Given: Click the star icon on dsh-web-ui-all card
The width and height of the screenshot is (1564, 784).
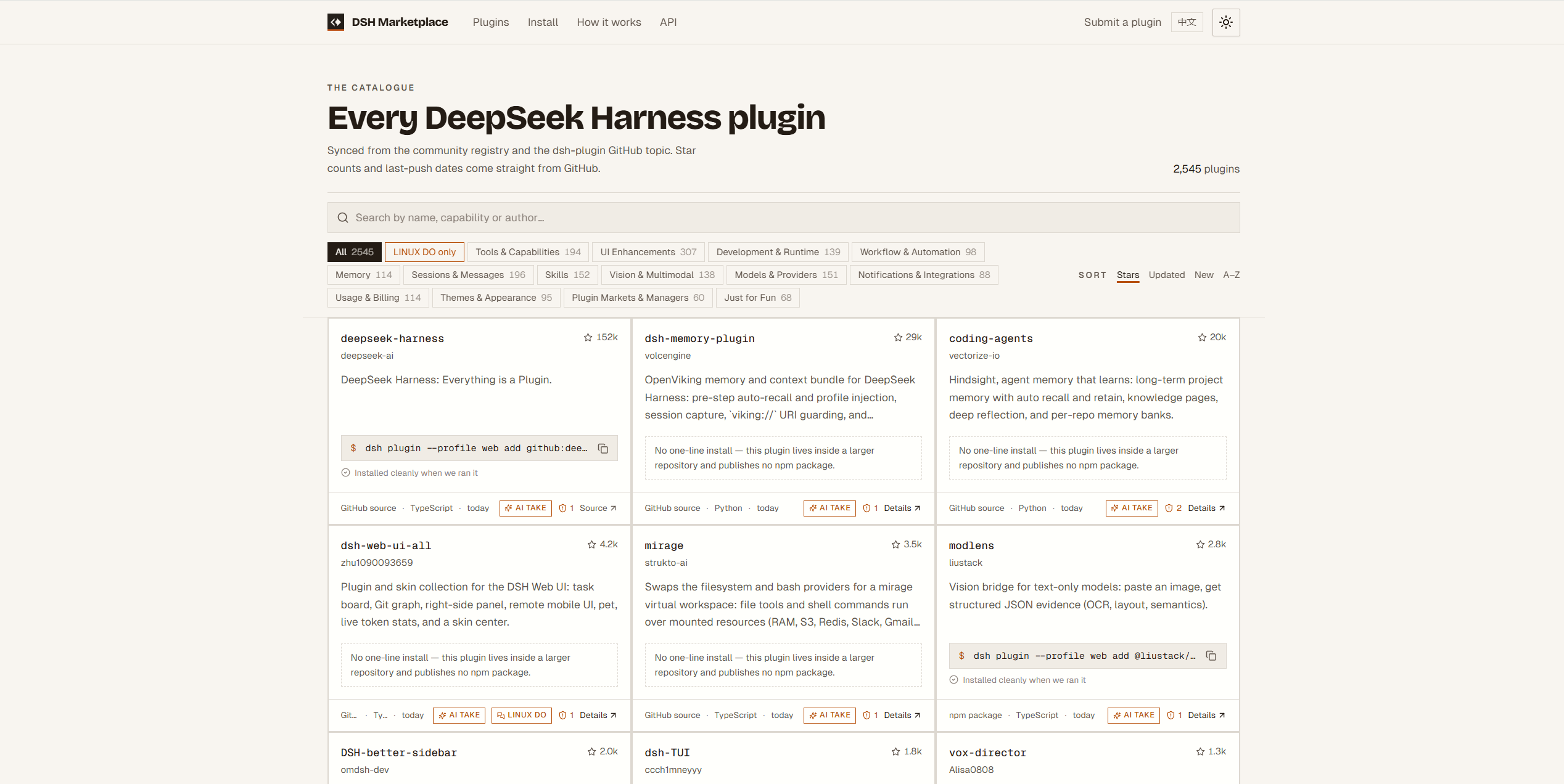Looking at the screenshot, I should [591, 544].
